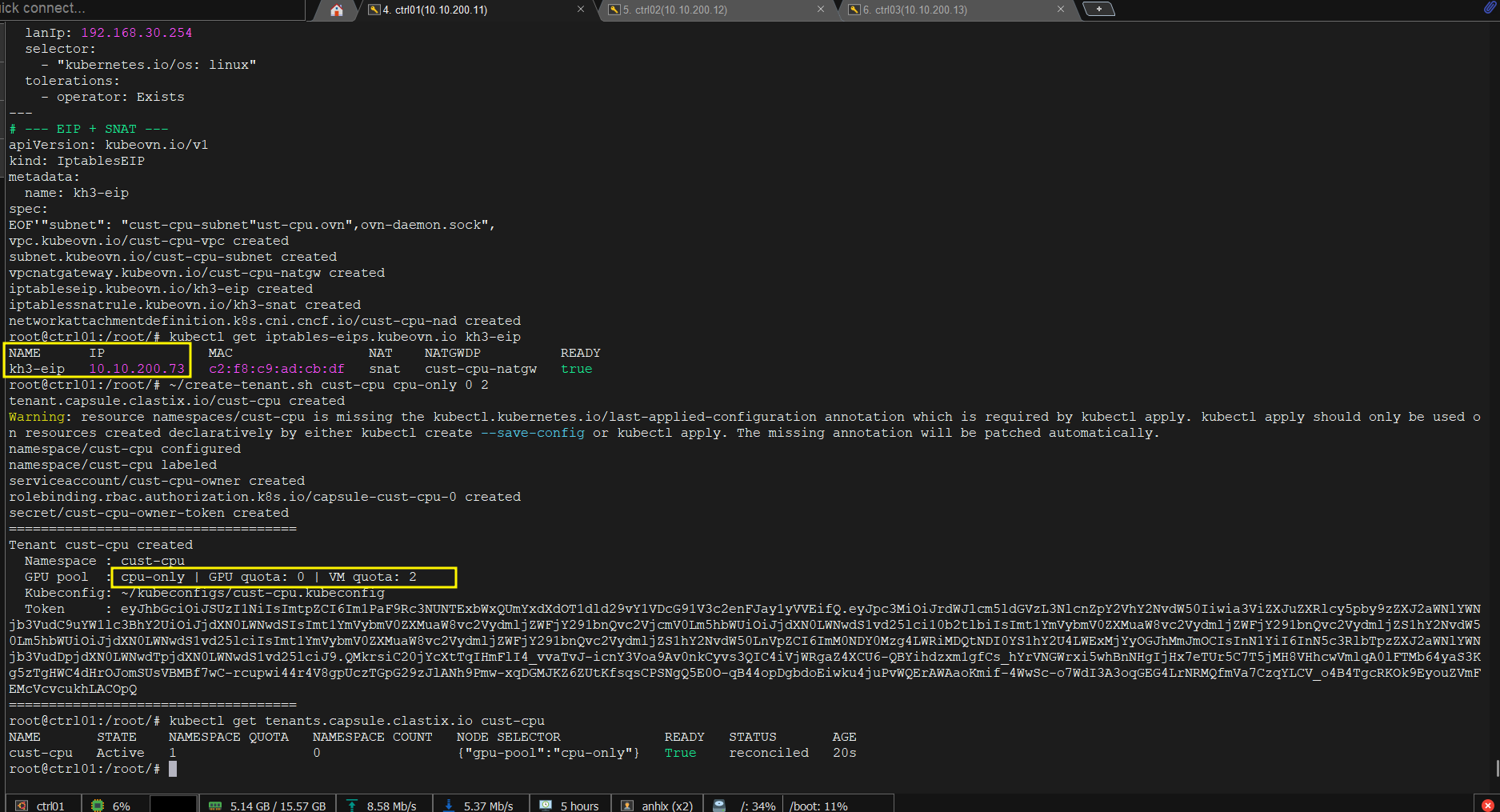The height and width of the screenshot is (812, 1500).
Task: Click the AGE value 20s
Action: point(845,753)
